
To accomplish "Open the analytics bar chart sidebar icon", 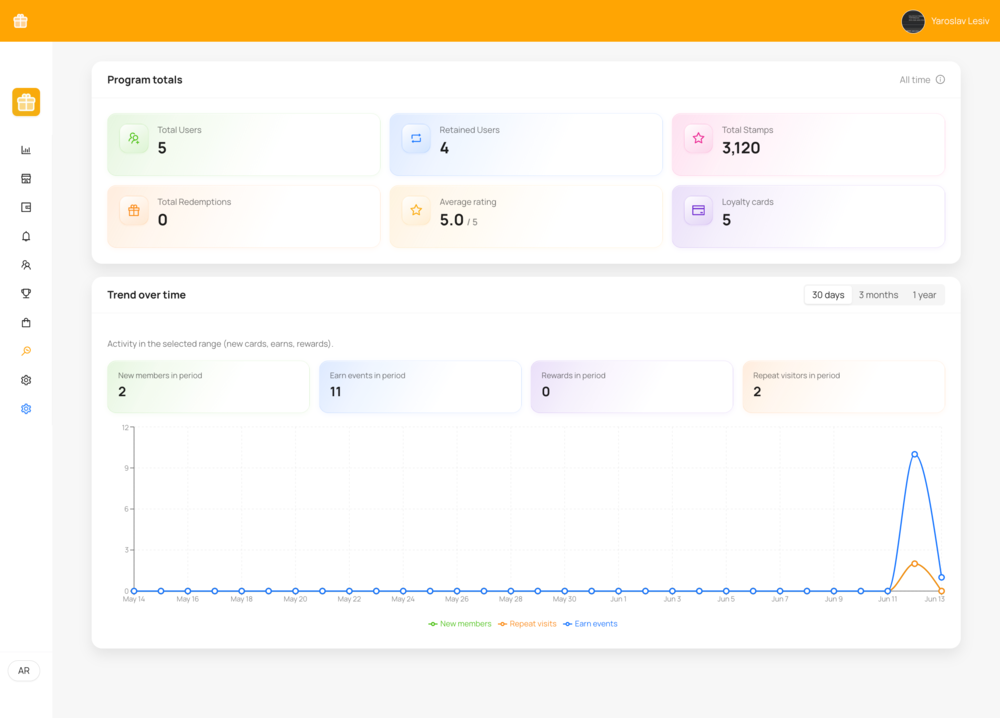I will click(26, 150).
